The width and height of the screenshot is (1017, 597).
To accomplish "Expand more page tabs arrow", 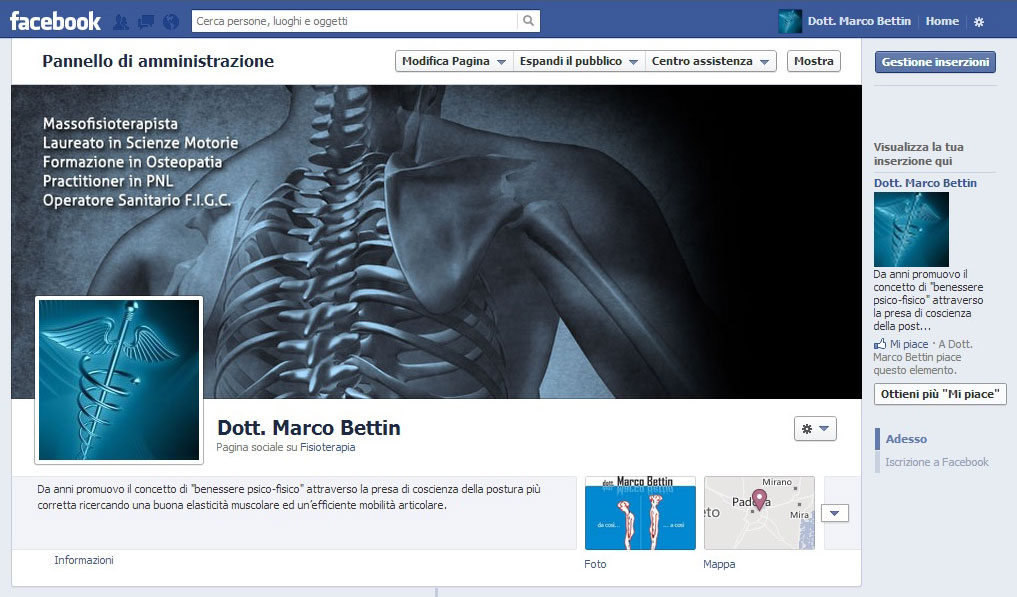I will [835, 513].
